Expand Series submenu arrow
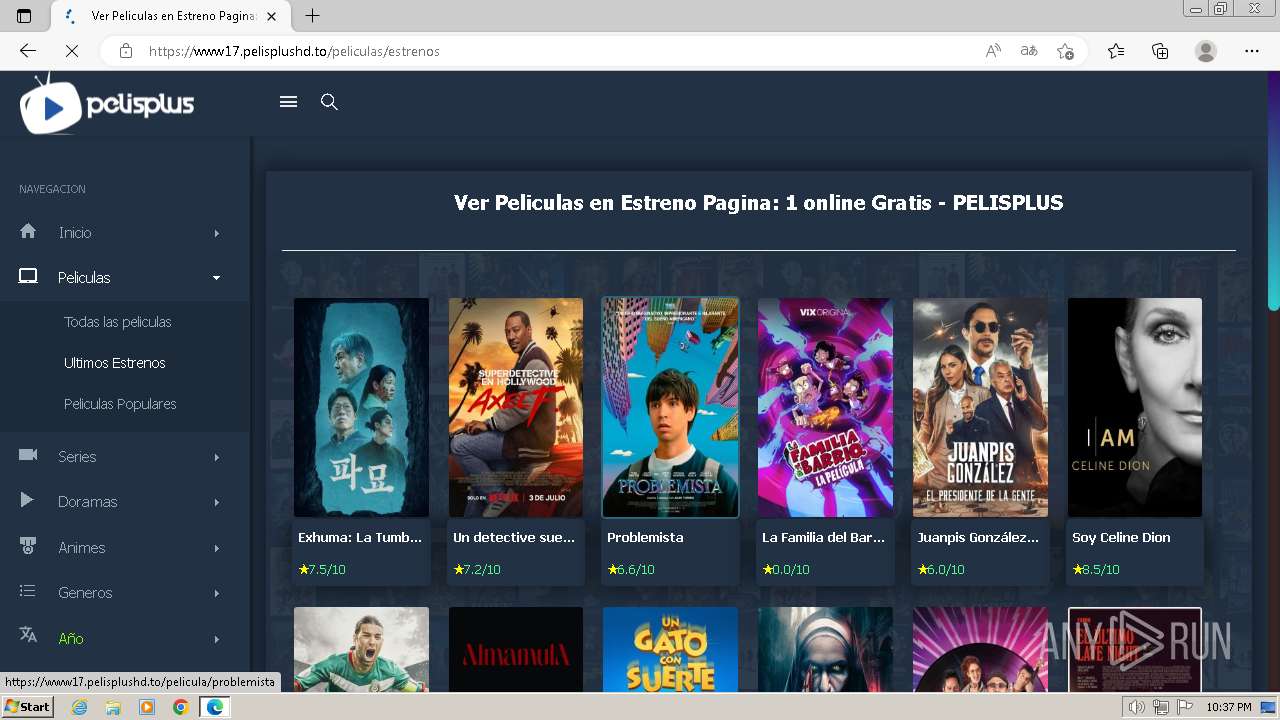 pyautogui.click(x=216, y=457)
